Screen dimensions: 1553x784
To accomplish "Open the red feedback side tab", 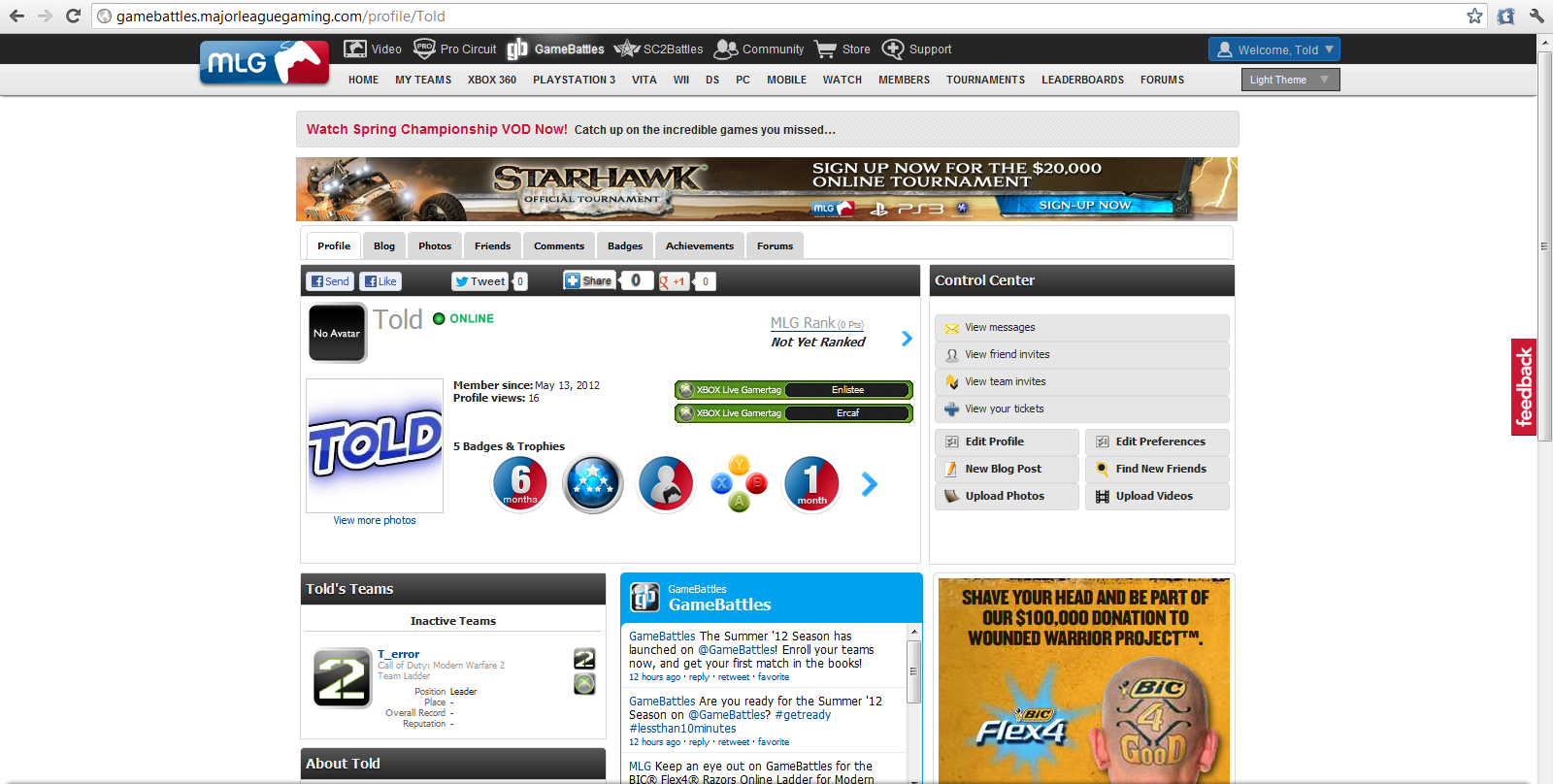I will [1524, 387].
